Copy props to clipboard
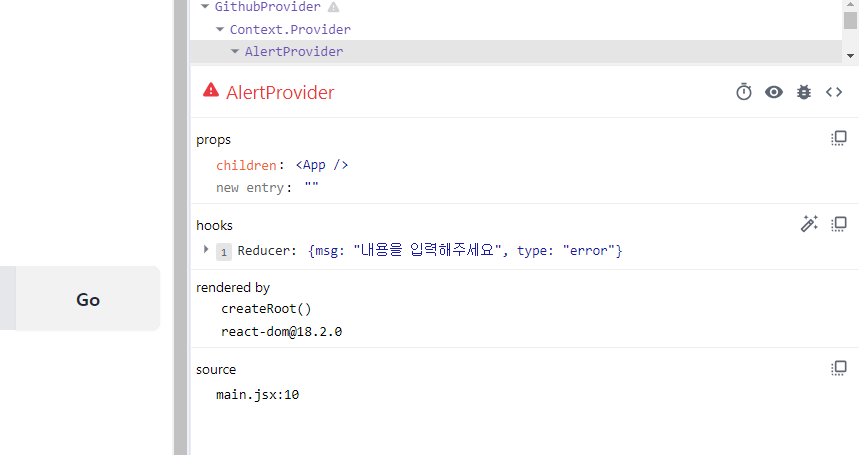 point(839,138)
